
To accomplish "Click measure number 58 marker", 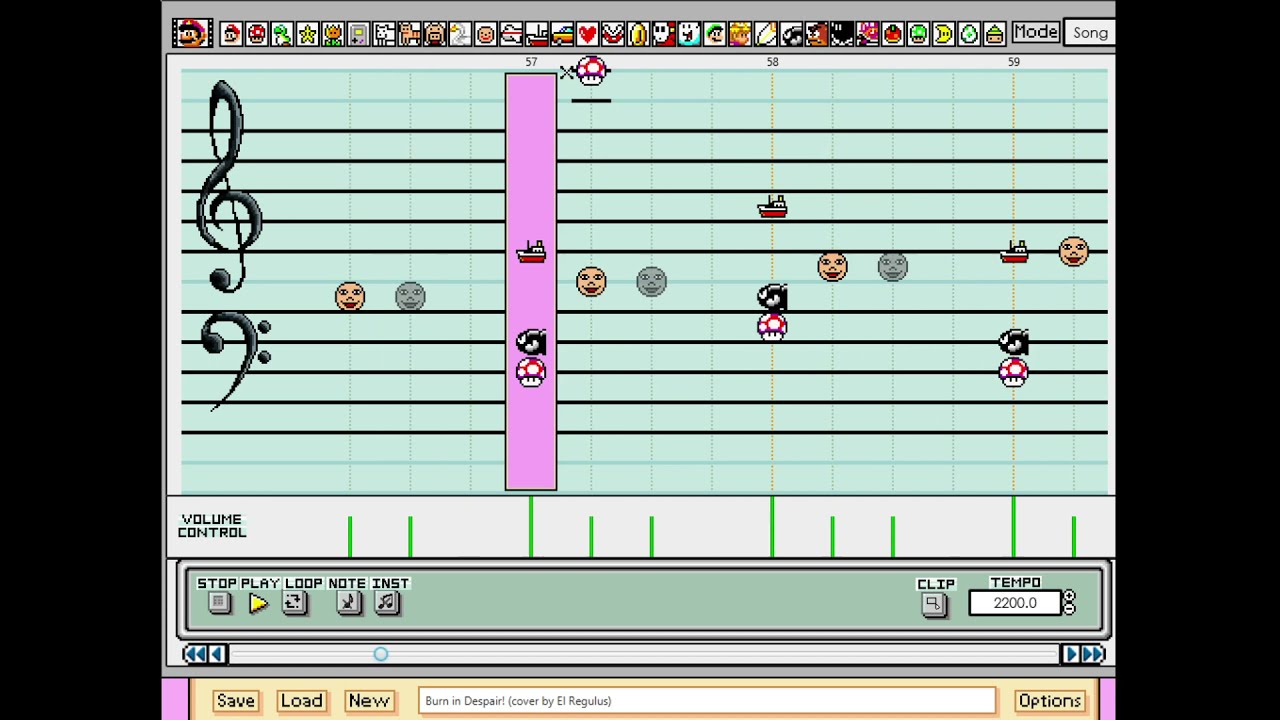I will coord(772,62).
